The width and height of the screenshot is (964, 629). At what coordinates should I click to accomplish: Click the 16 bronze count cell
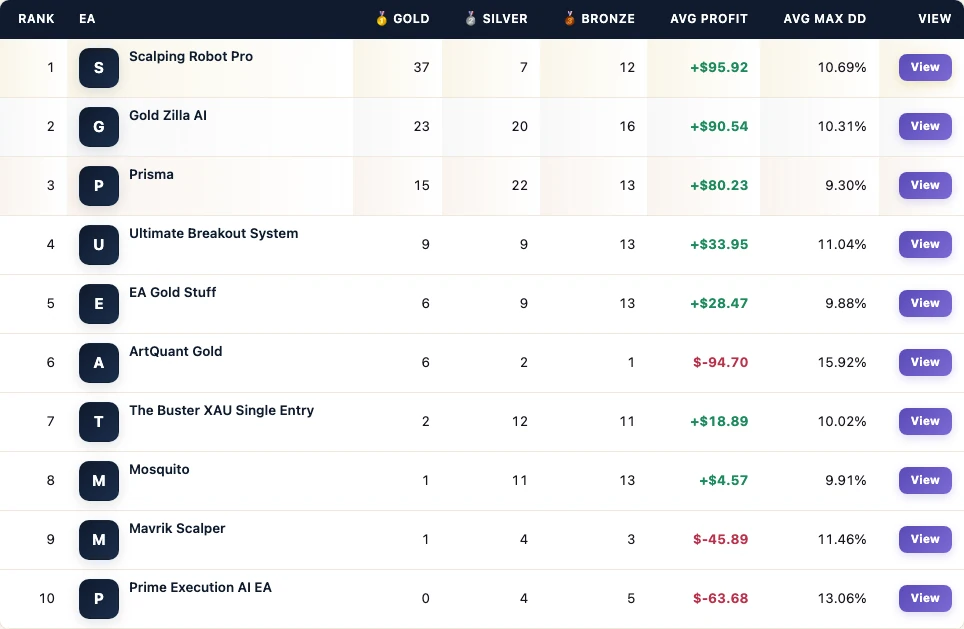[x=627, y=127]
